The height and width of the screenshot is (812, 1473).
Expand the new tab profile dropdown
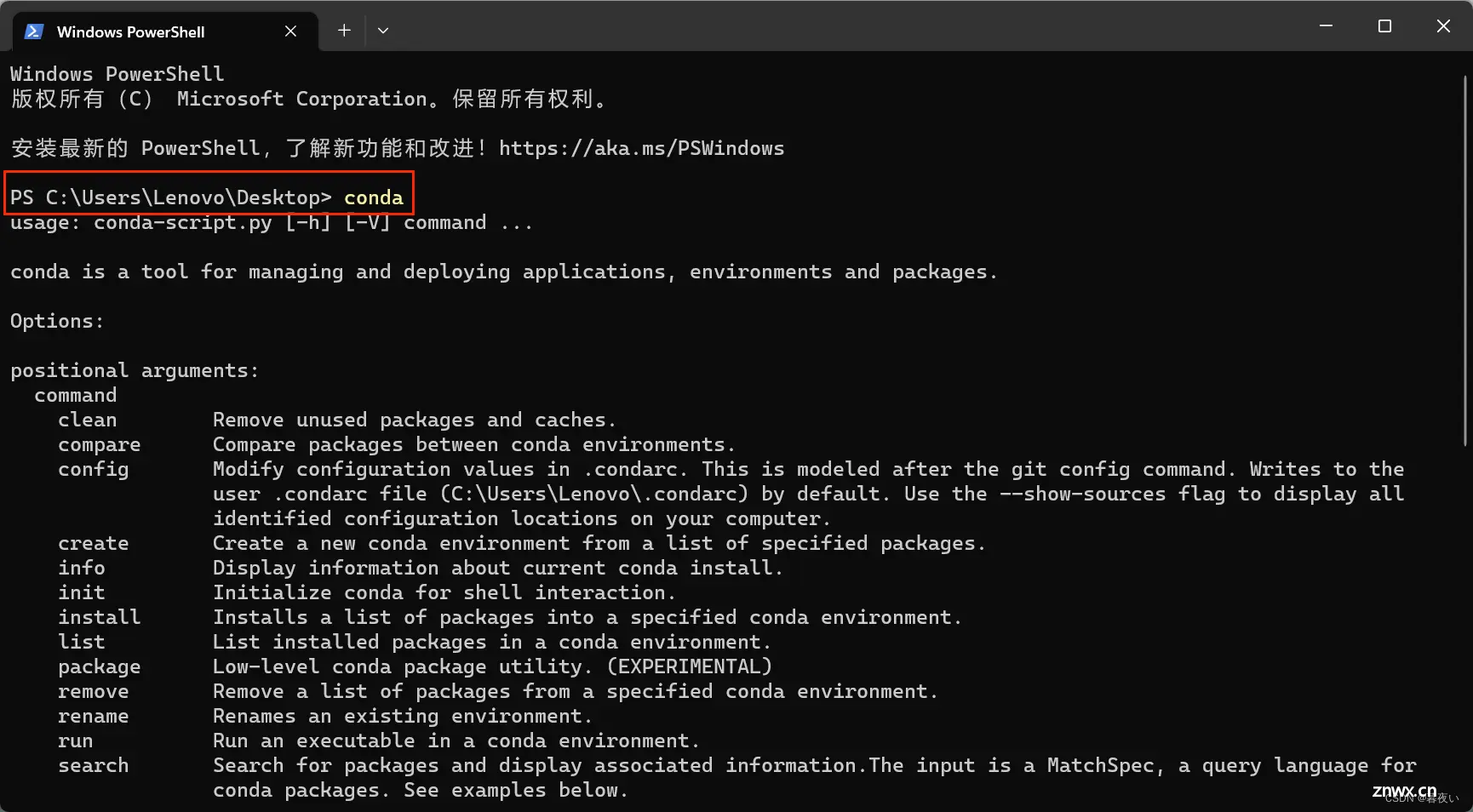(383, 31)
